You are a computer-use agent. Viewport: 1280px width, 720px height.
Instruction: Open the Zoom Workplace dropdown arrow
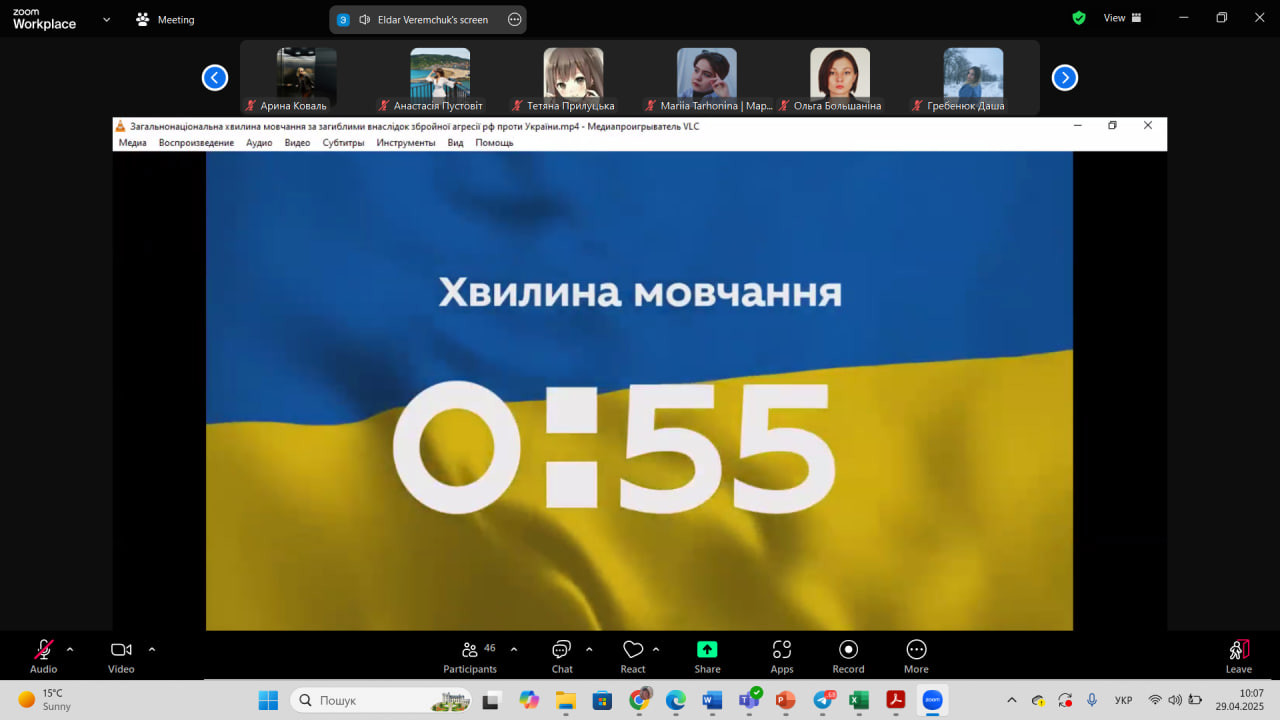(107, 19)
